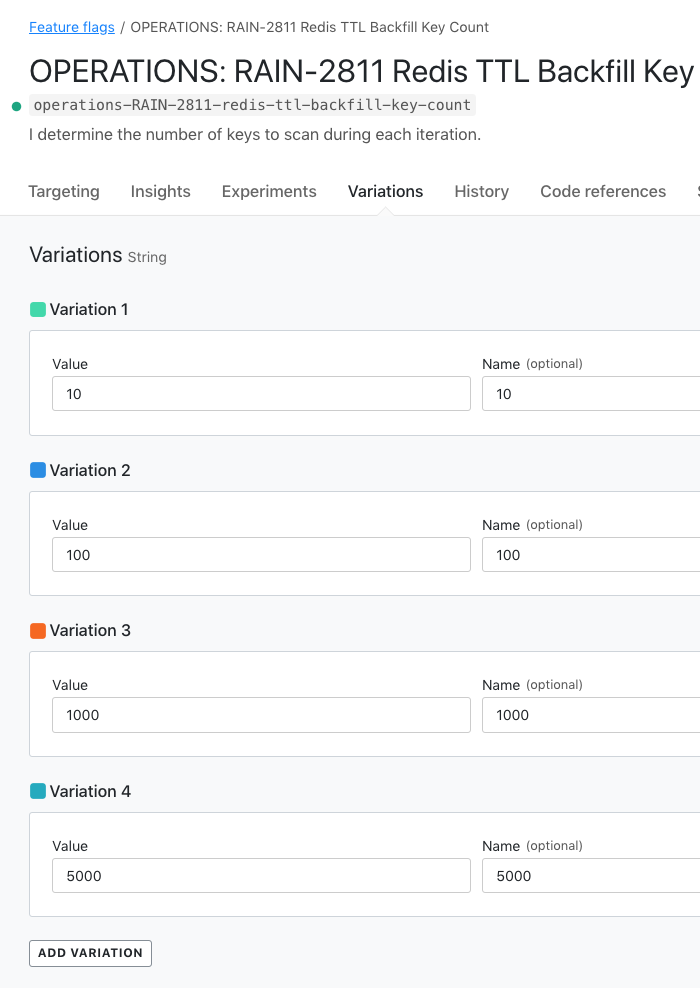Open the Code references tab
The width and height of the screenshot is (700, 988).
click(602, 191)
